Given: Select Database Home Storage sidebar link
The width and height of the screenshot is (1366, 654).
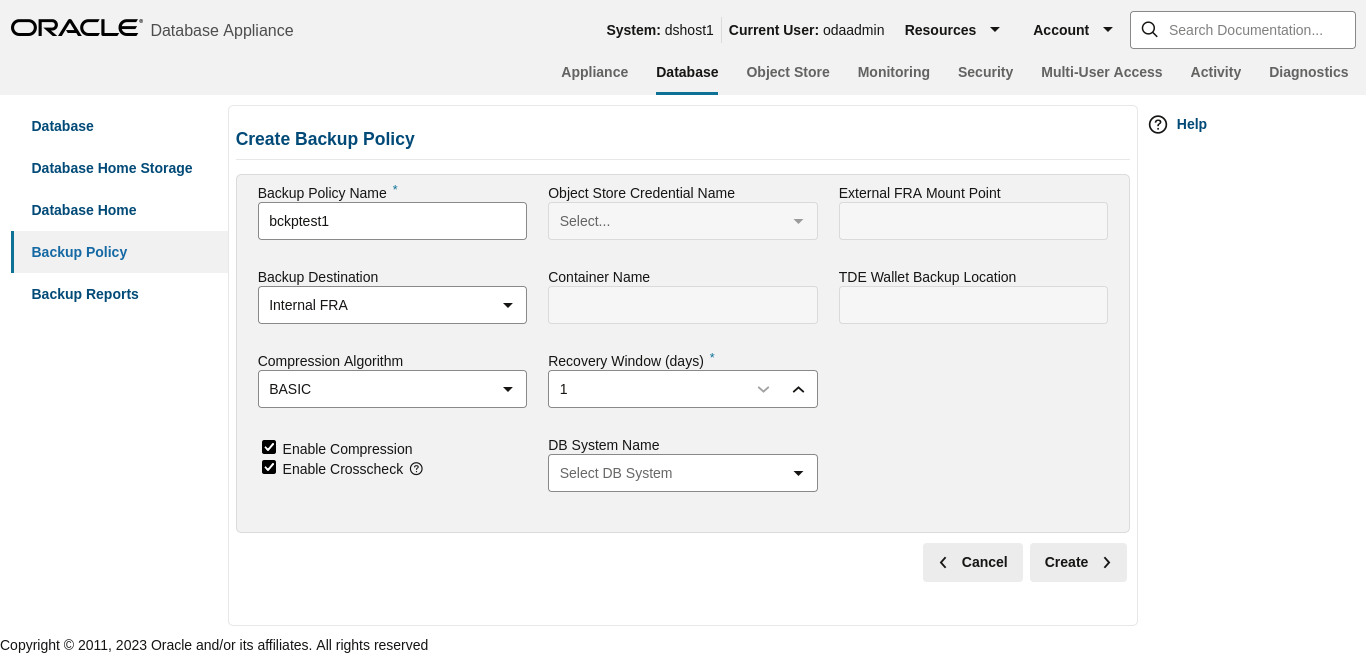Looking at the screenshot, I should click(112, 168).
